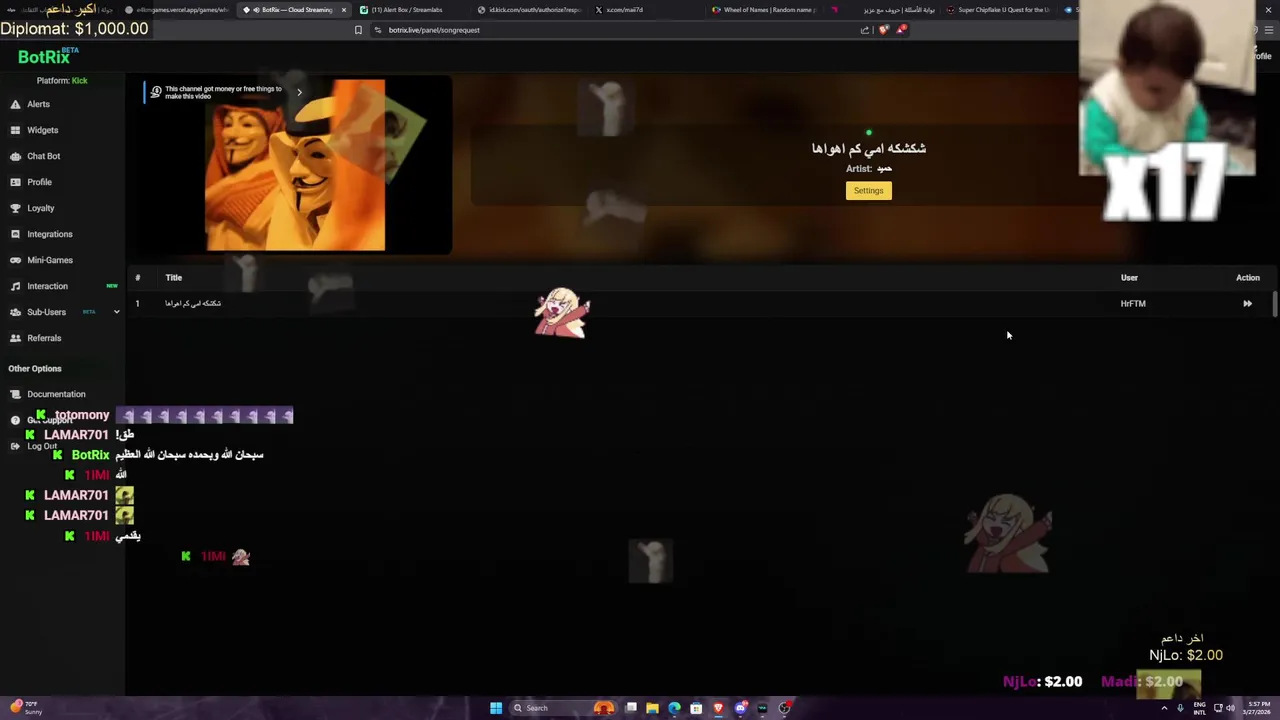
Task: Click the song video thumbnail
Action: (x=295, y=166)
